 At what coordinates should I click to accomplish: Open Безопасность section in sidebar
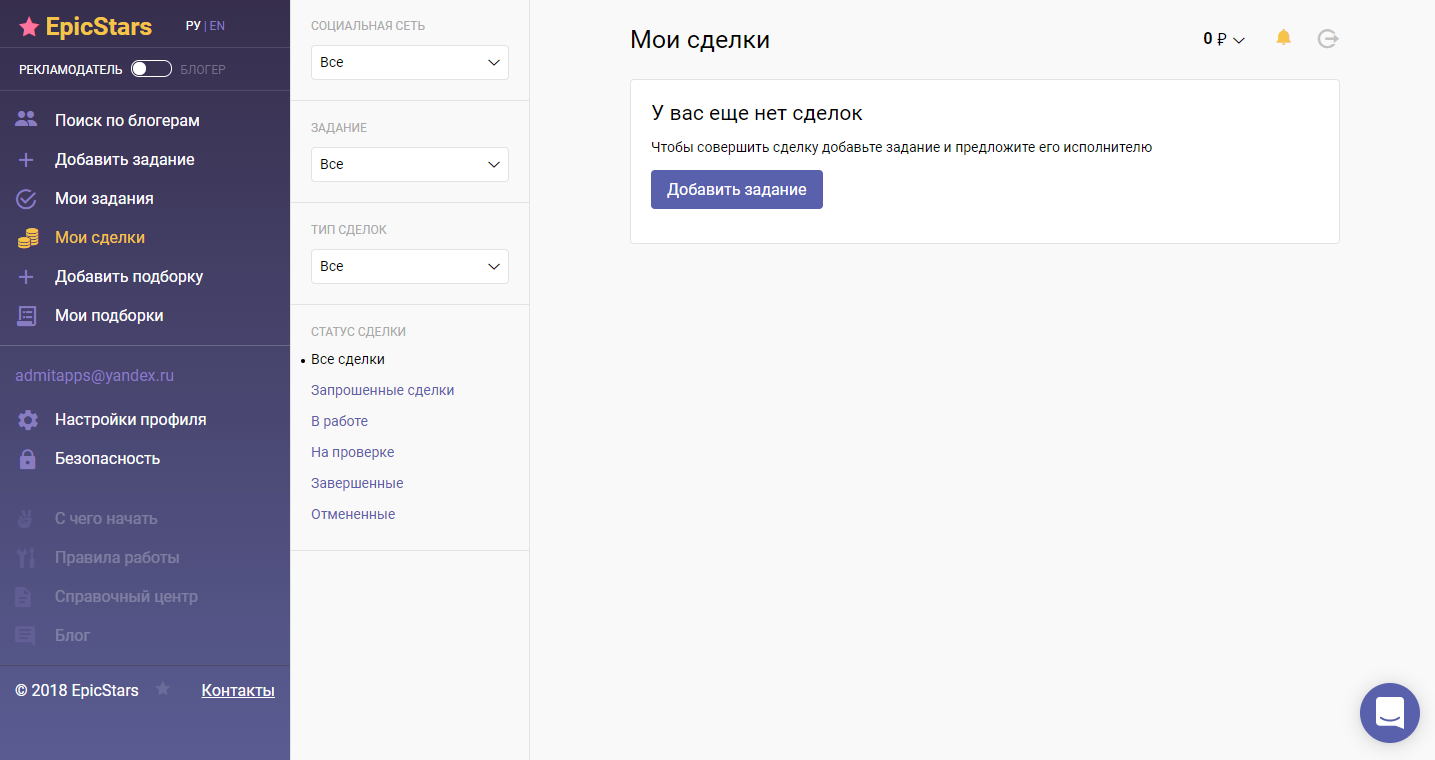pyautogui.click(x=107, y=459)
